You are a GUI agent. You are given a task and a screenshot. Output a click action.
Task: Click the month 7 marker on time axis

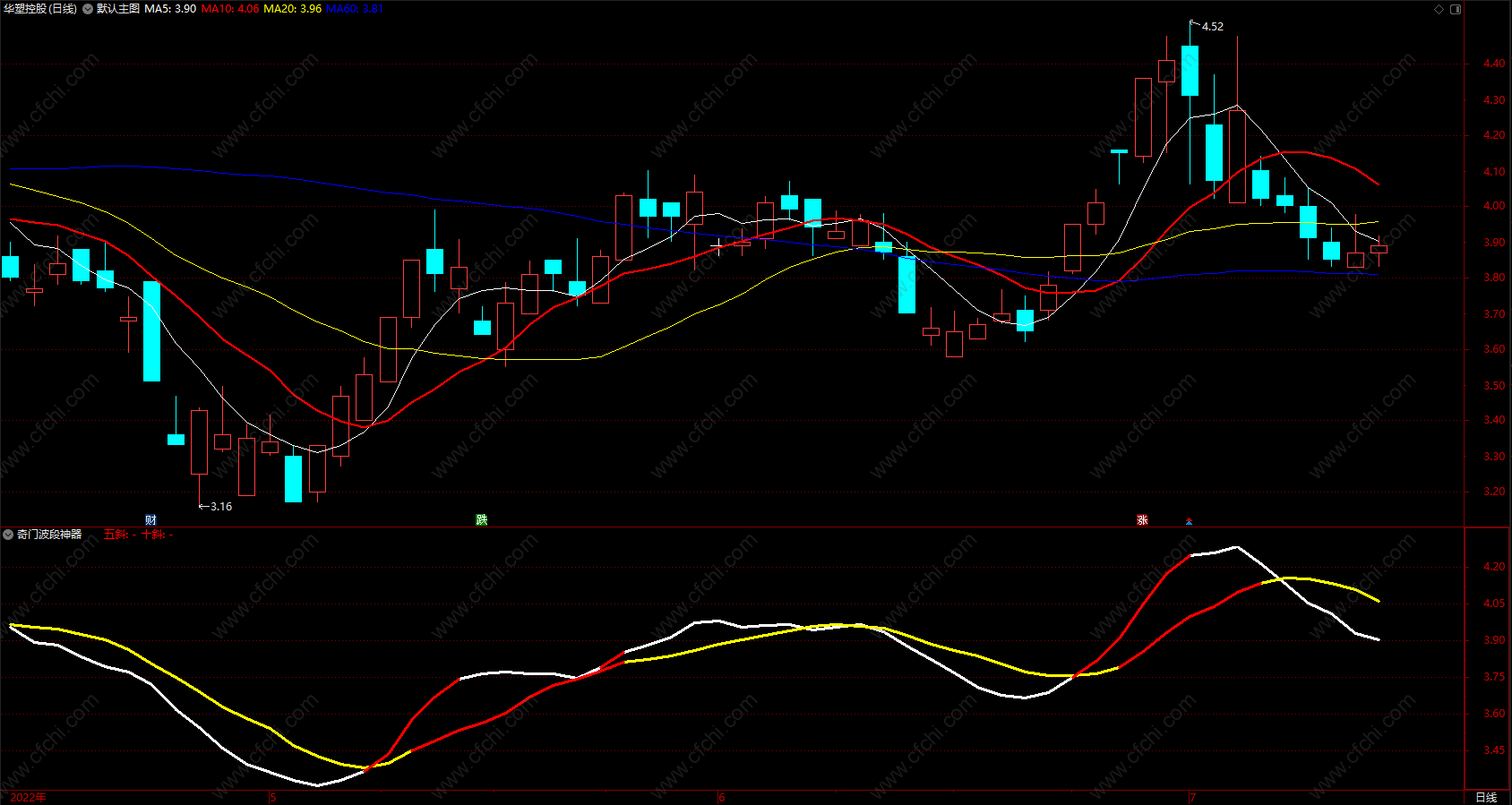1192,797
